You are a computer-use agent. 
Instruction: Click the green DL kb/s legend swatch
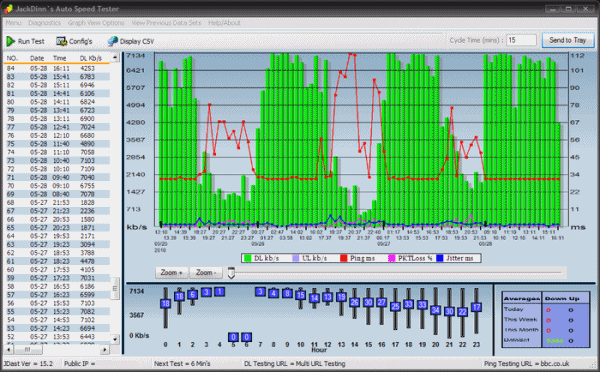(x=248, y=258)
